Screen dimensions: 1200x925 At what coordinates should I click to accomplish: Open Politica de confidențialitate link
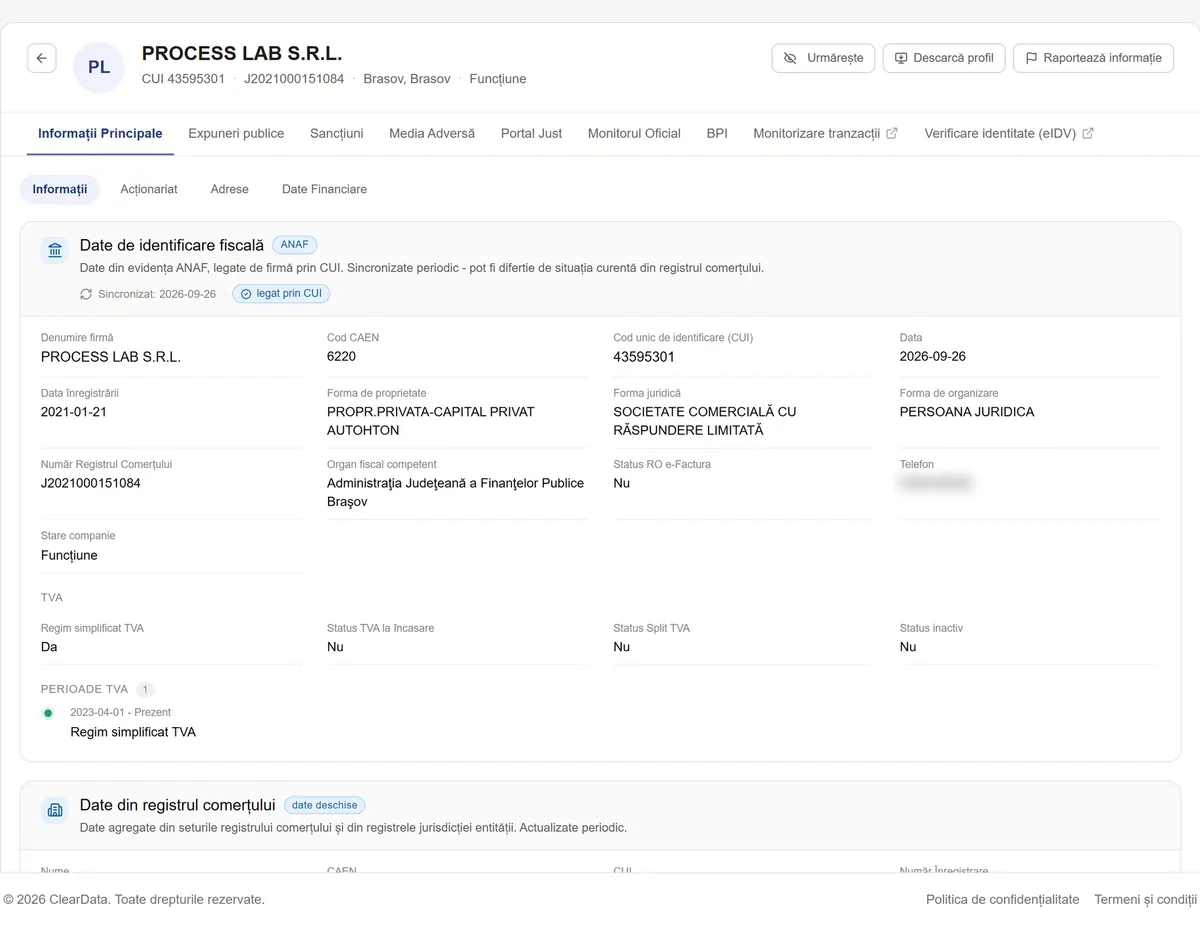click(1003, 899)
